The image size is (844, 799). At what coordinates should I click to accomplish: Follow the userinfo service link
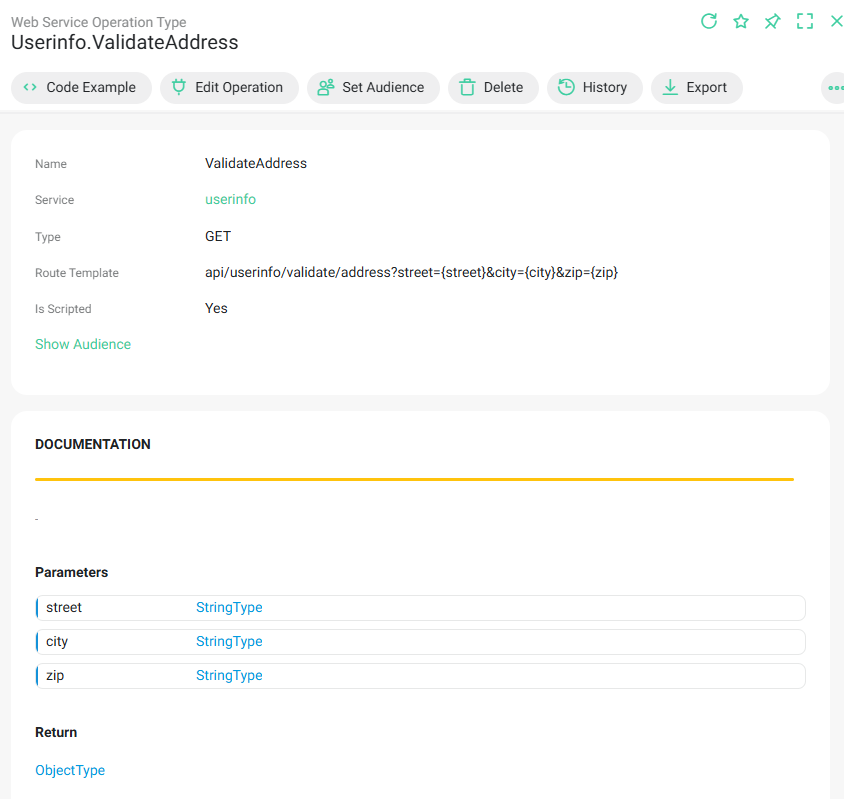coord(230,200)
